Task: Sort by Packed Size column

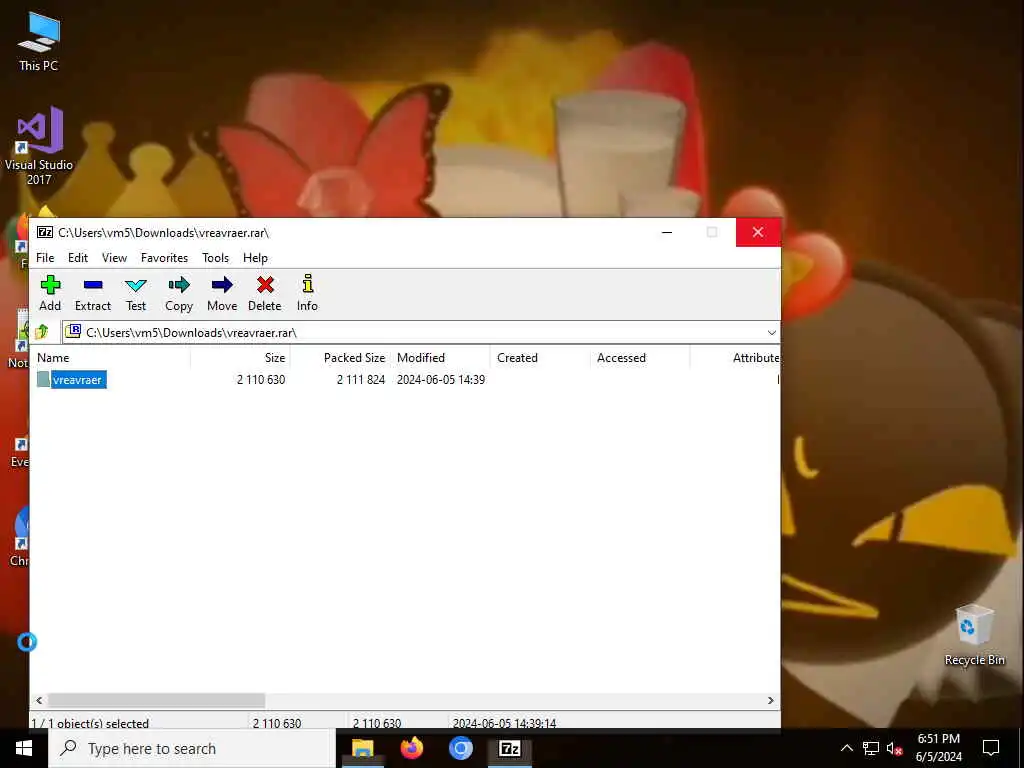Action: click(x=340, y=358)
